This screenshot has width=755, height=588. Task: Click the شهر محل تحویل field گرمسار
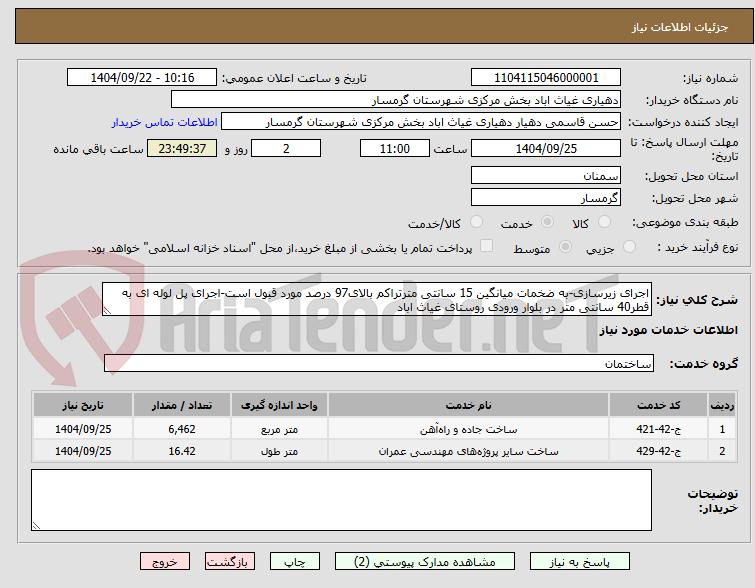[546, 197]
